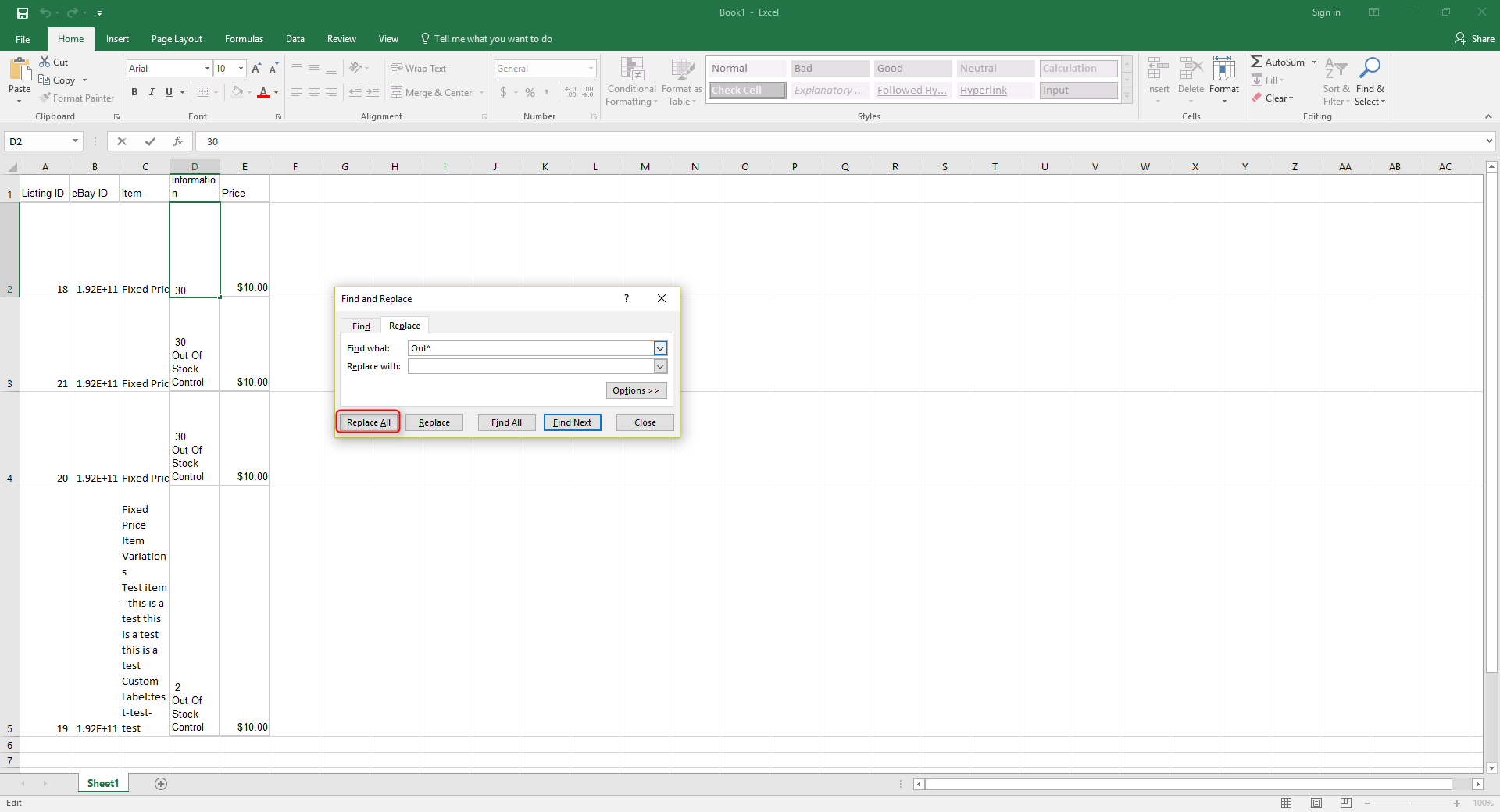This screenshot has width=1500, height=812.
Task: Open the Find & Select menu
Action: tap(1370, 81)
